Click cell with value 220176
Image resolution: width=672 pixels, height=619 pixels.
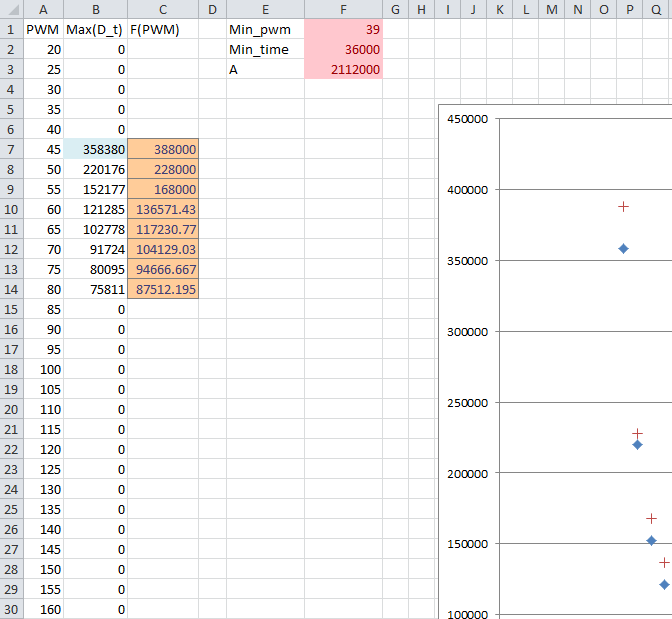point(96,169)
